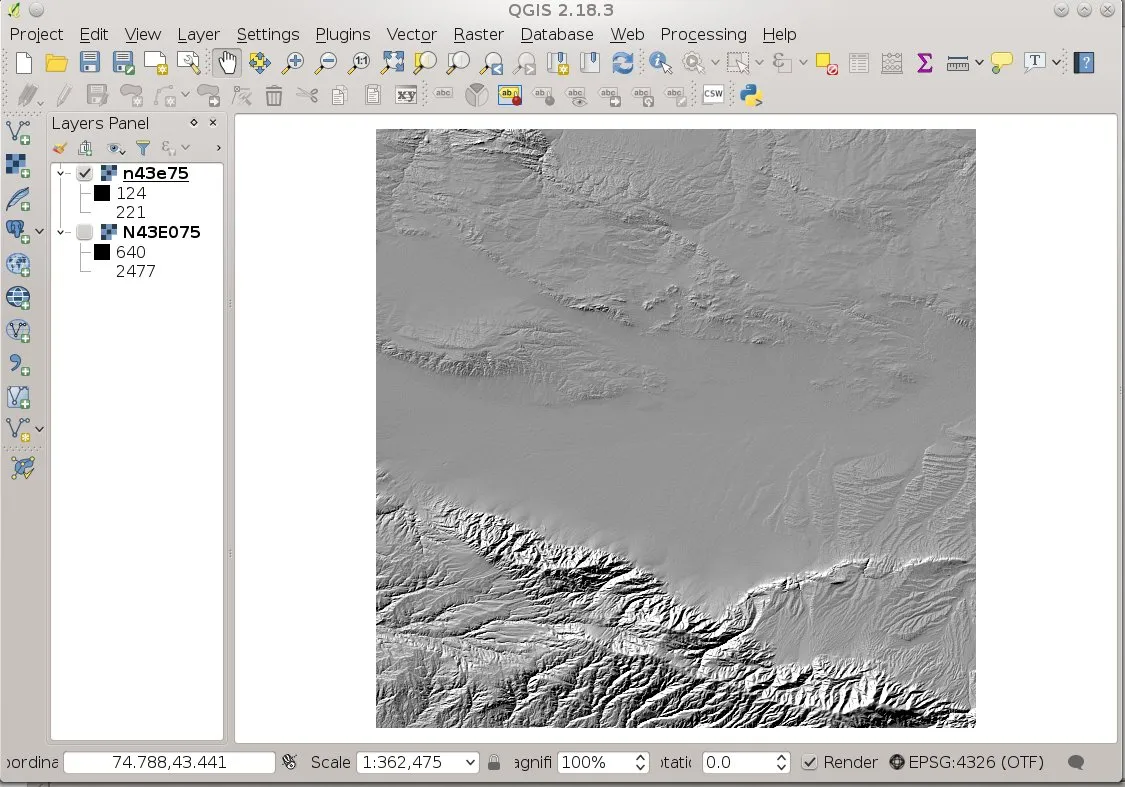This screenshot has height=787, width=1125.
Task: Open the Raster menu
Action: pos(478,34)
